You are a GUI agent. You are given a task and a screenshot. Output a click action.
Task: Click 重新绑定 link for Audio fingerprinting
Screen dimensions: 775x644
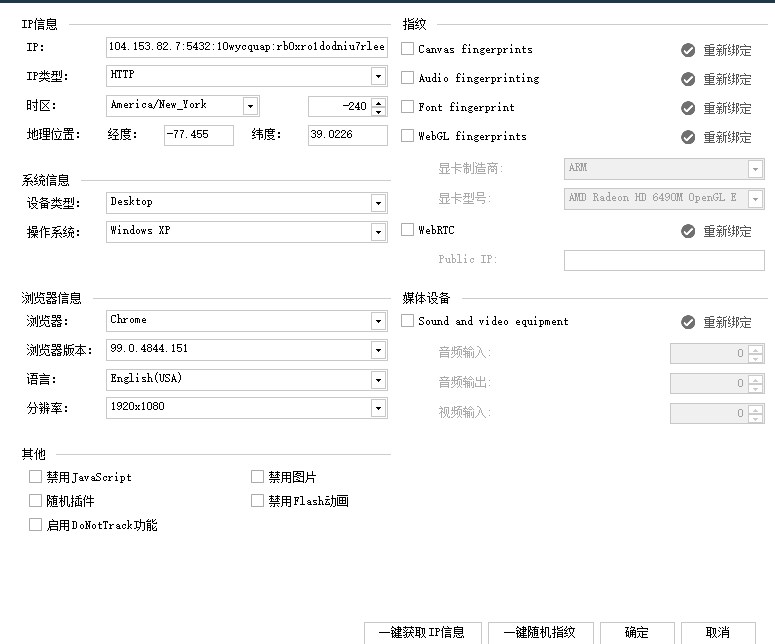(x=728, y=80)
